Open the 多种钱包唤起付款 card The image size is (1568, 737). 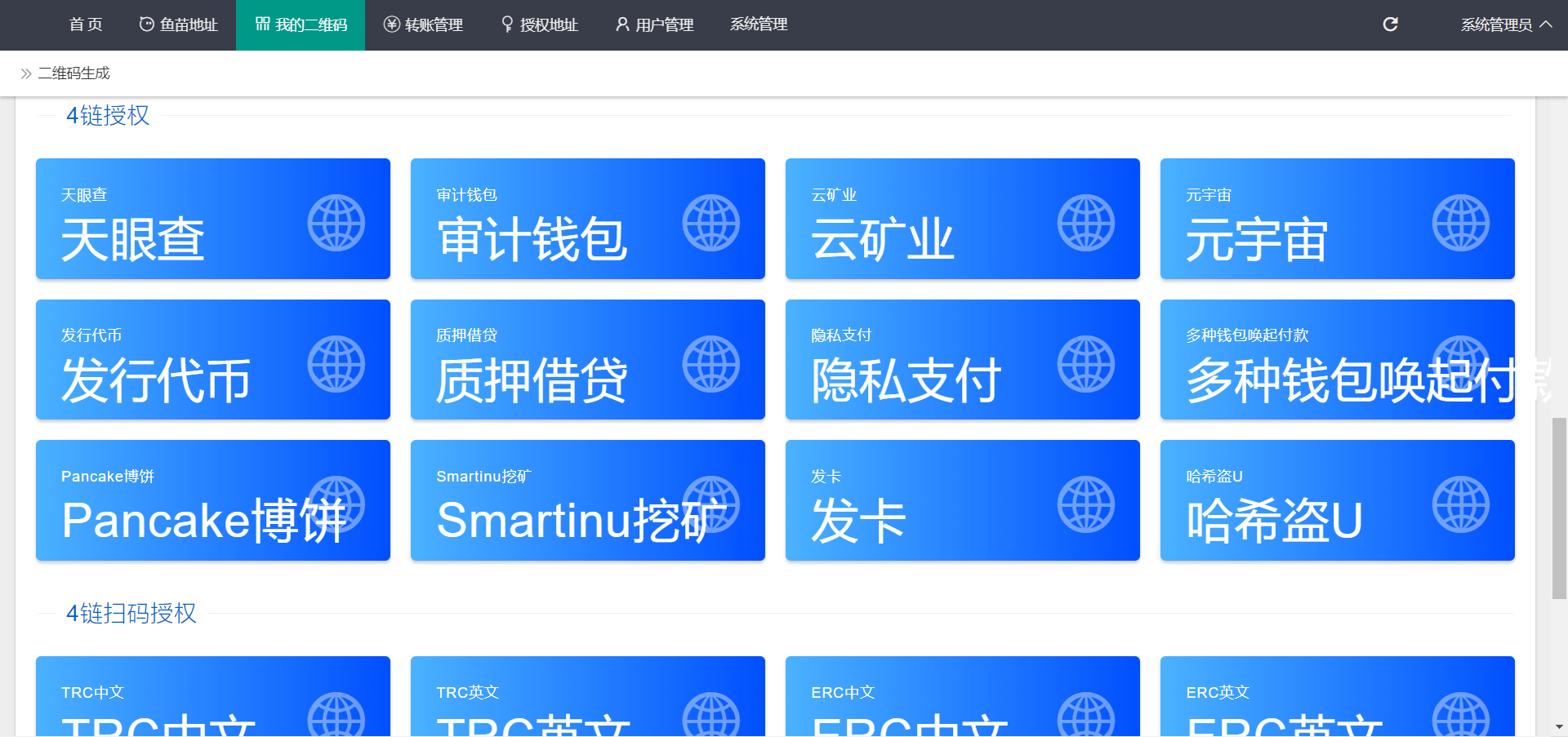pyautogui.click(x=1337, y=360)
